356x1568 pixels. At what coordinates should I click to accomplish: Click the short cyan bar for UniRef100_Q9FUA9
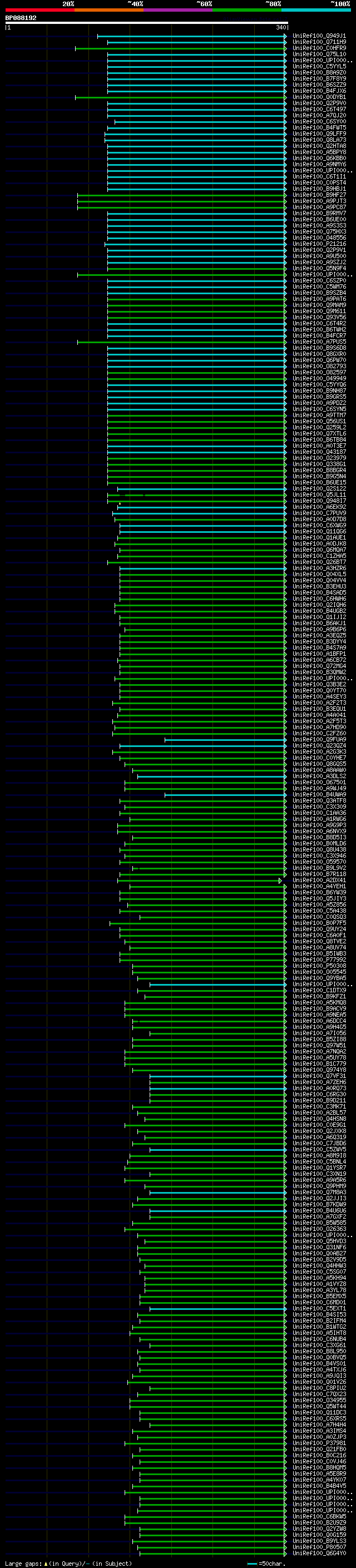coord(225,740)
